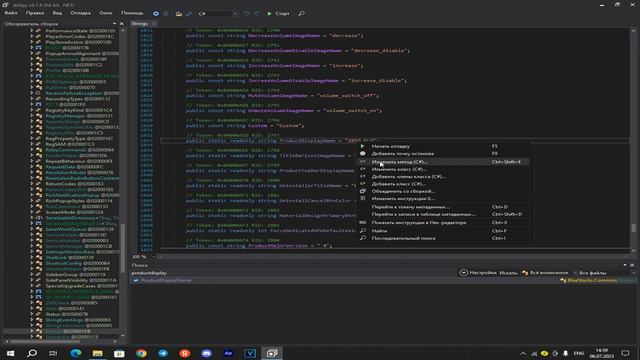
Task: Click the navigate forward toolbar arrow
Action: [x=166, y=13]
